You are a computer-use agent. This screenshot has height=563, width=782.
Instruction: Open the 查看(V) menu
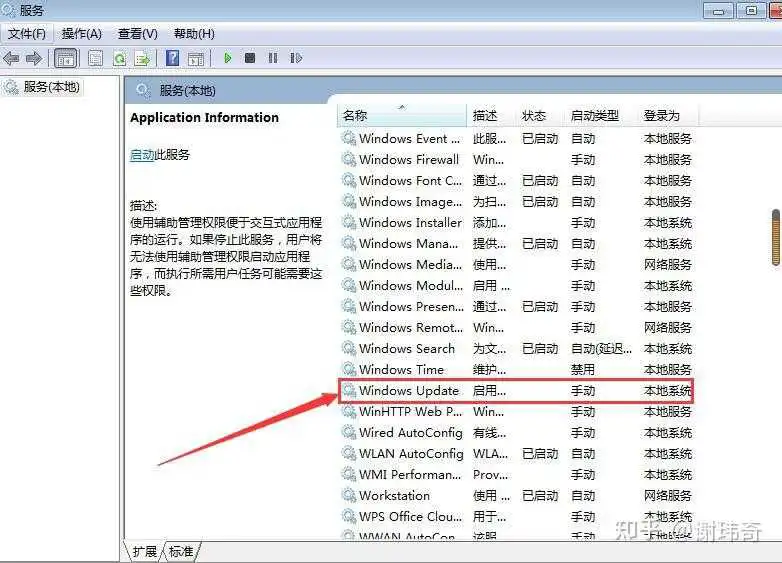[138, 33]
